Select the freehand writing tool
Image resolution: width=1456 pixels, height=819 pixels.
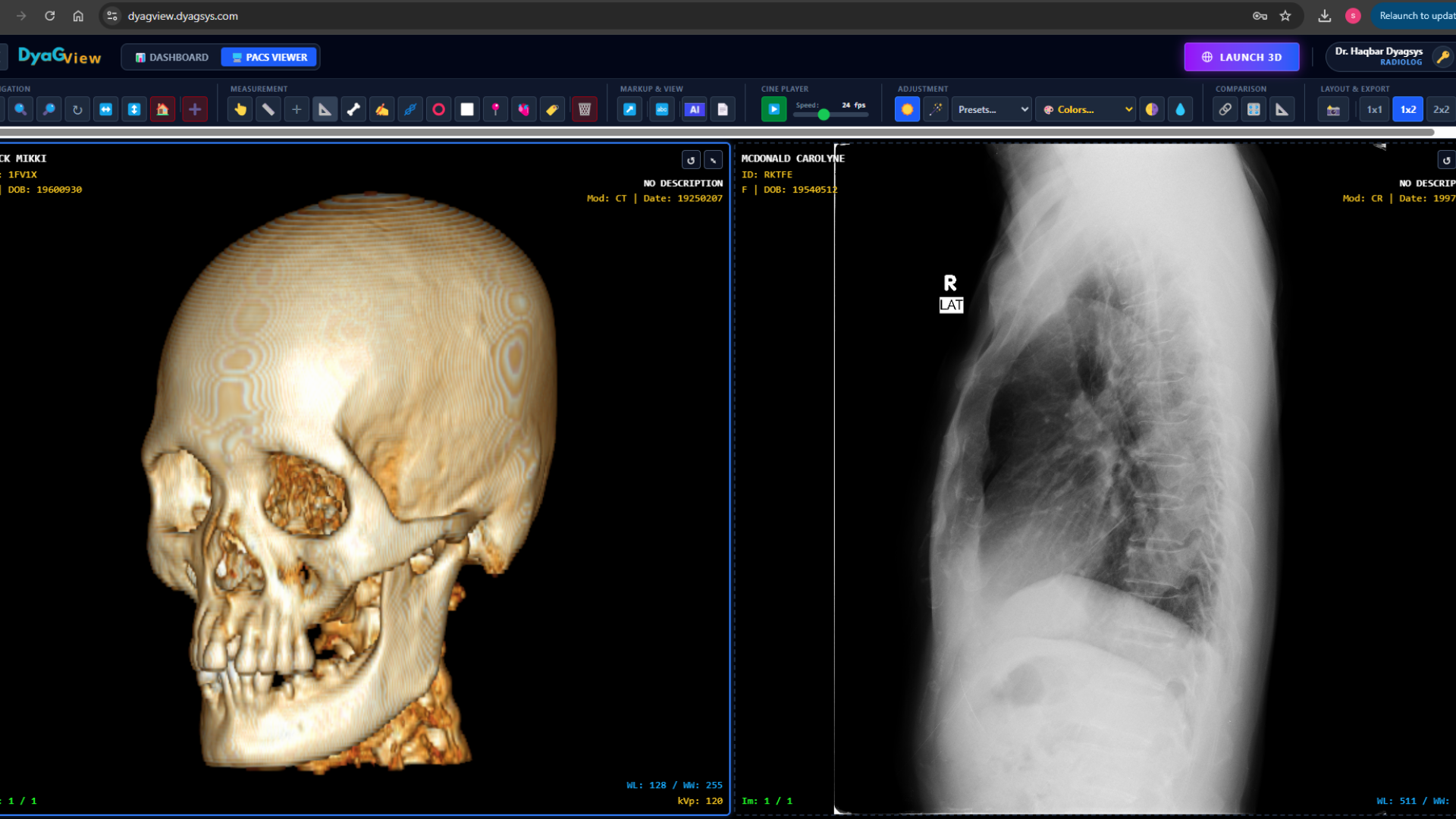(x=382, y=109)
